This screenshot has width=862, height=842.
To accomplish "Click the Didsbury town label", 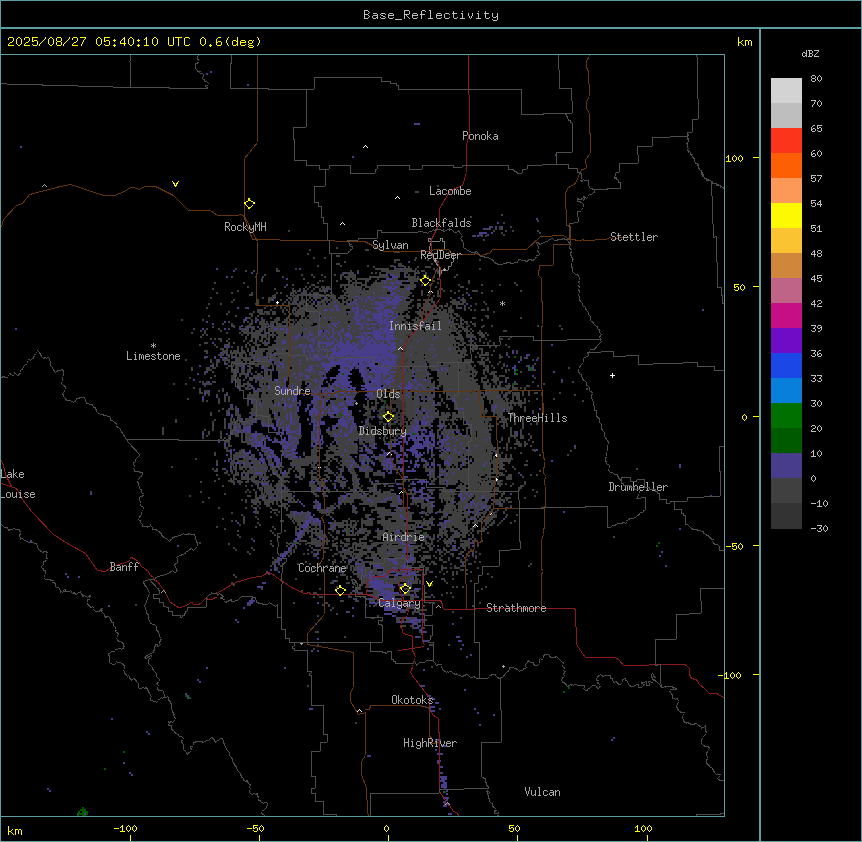I will click(x=383, y=431).
